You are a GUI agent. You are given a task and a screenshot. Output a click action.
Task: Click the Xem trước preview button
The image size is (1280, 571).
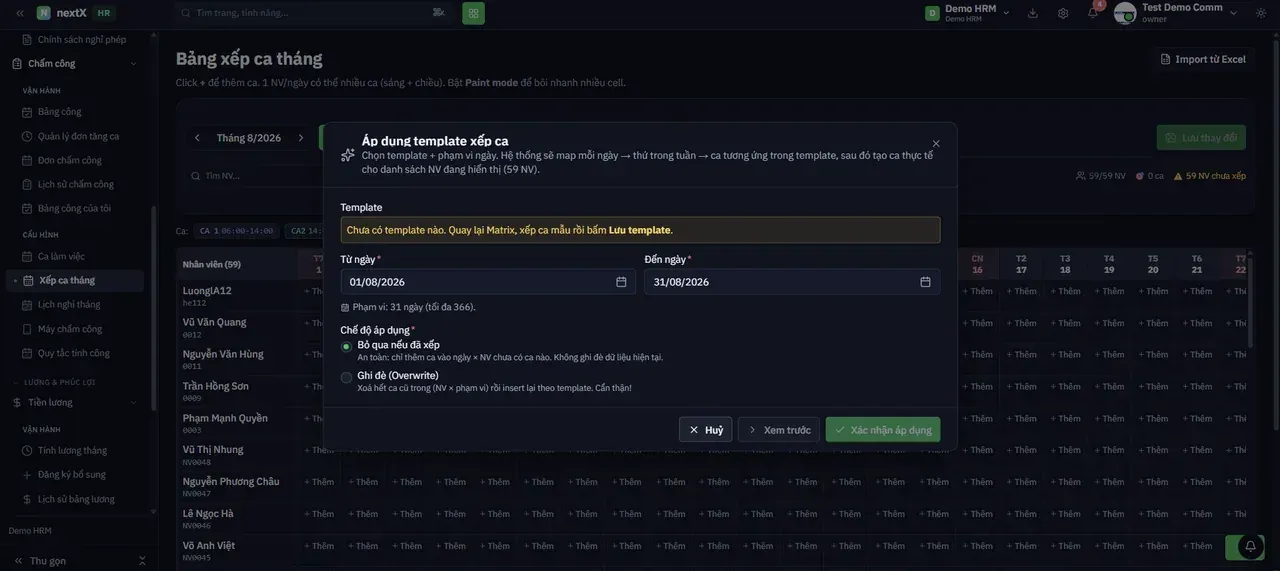tap(779, 430)
